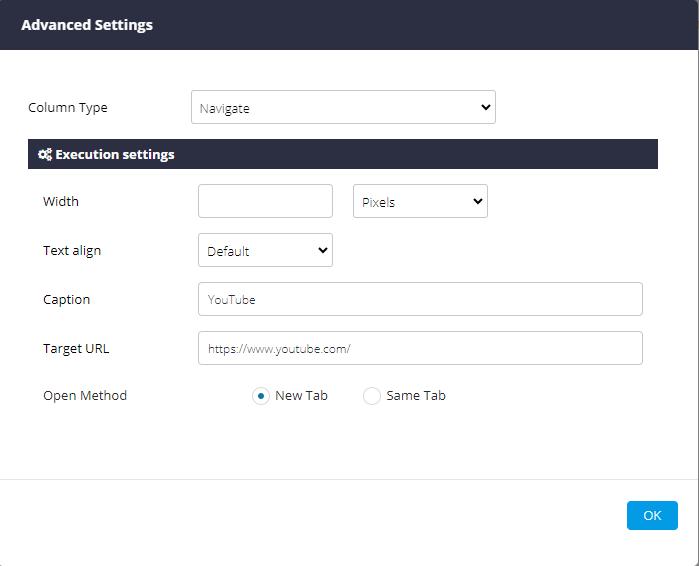Click the Column Type label

68,108
